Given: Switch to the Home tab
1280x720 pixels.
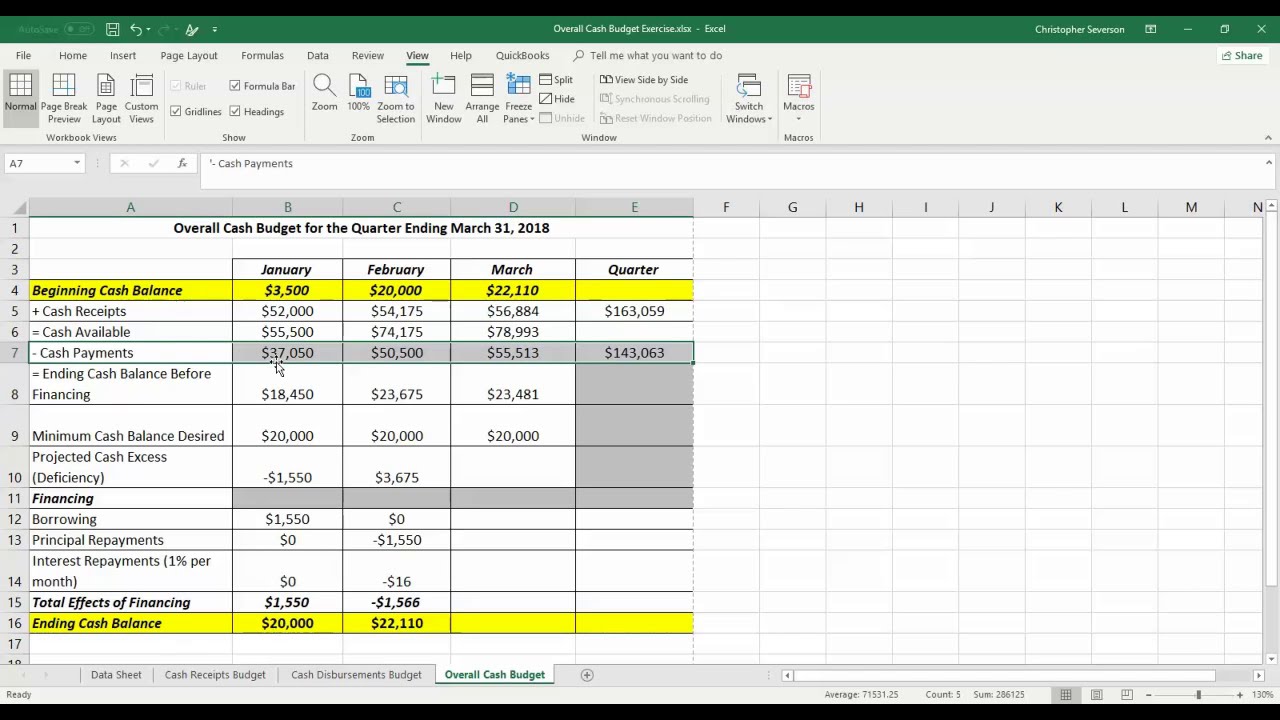Looking at the screenshot, I should (73, 56).
